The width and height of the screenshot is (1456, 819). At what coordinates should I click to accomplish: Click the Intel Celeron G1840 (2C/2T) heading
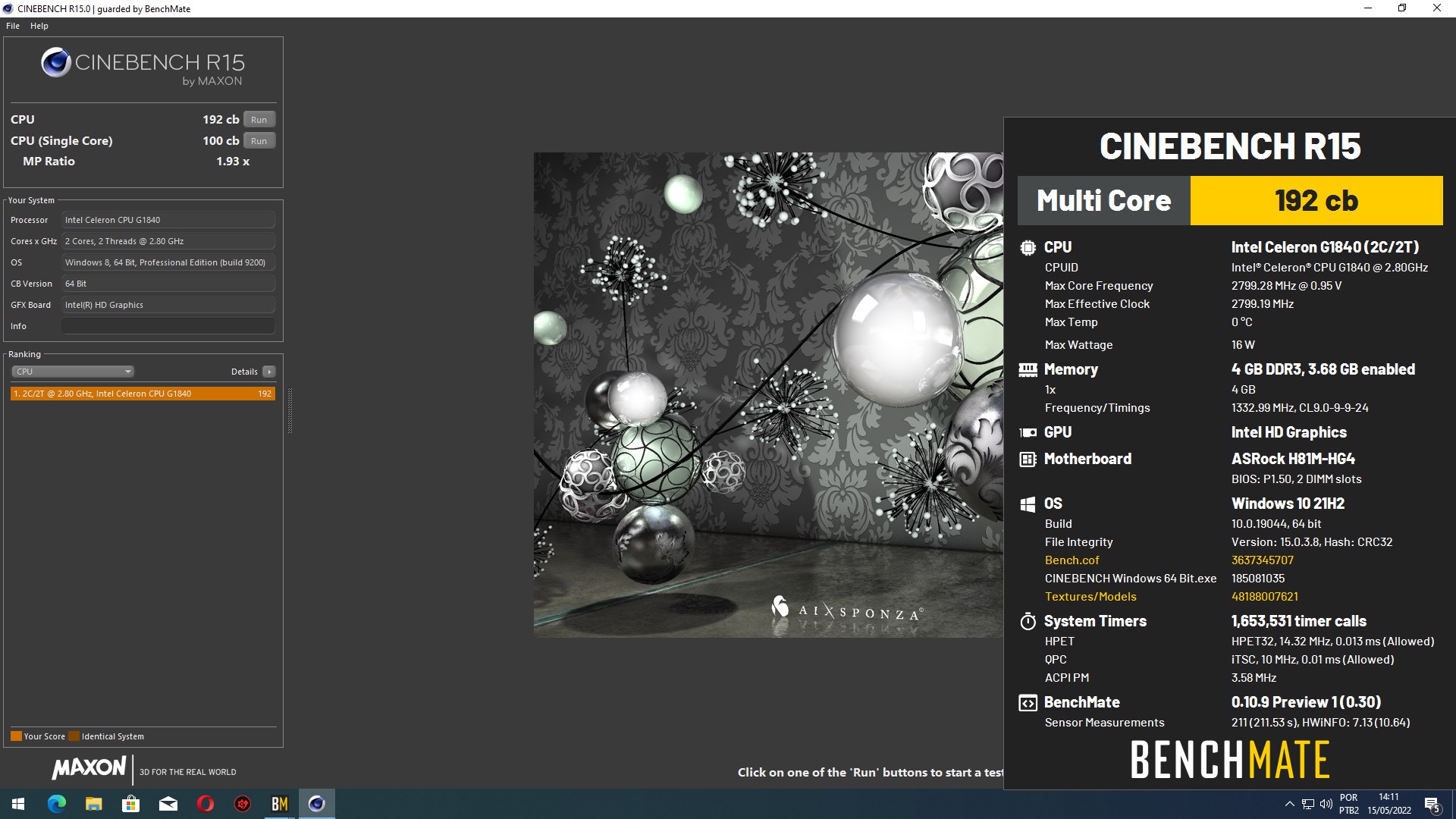click(x=1325, y=247)
